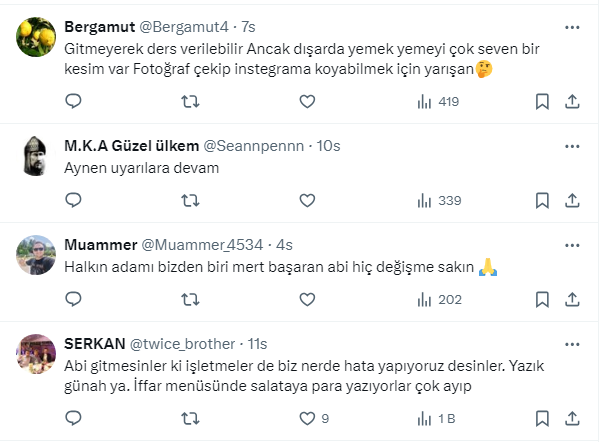Reply to Bergamut's tweet

tap(73, 101)
